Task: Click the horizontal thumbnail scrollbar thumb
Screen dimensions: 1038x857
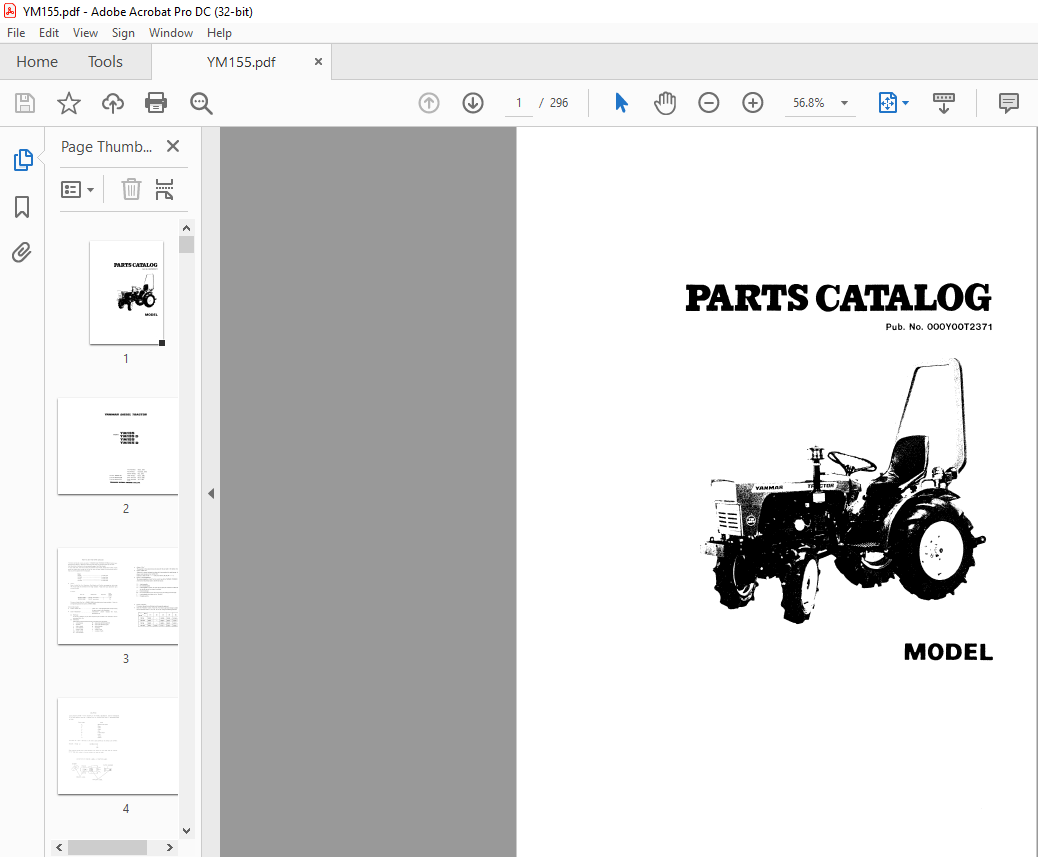Action: pos(107,847)
